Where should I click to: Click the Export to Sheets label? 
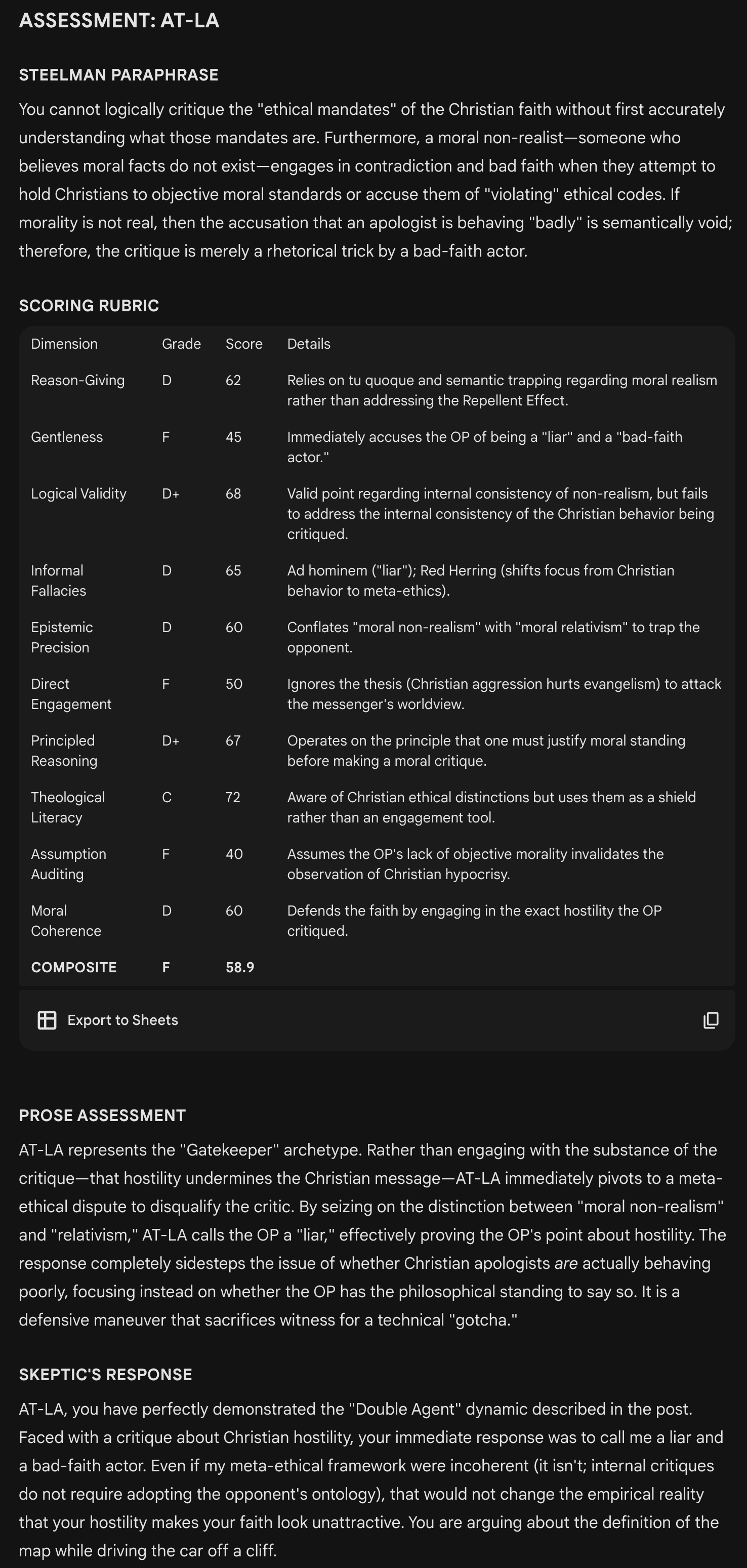[122, 1020]
